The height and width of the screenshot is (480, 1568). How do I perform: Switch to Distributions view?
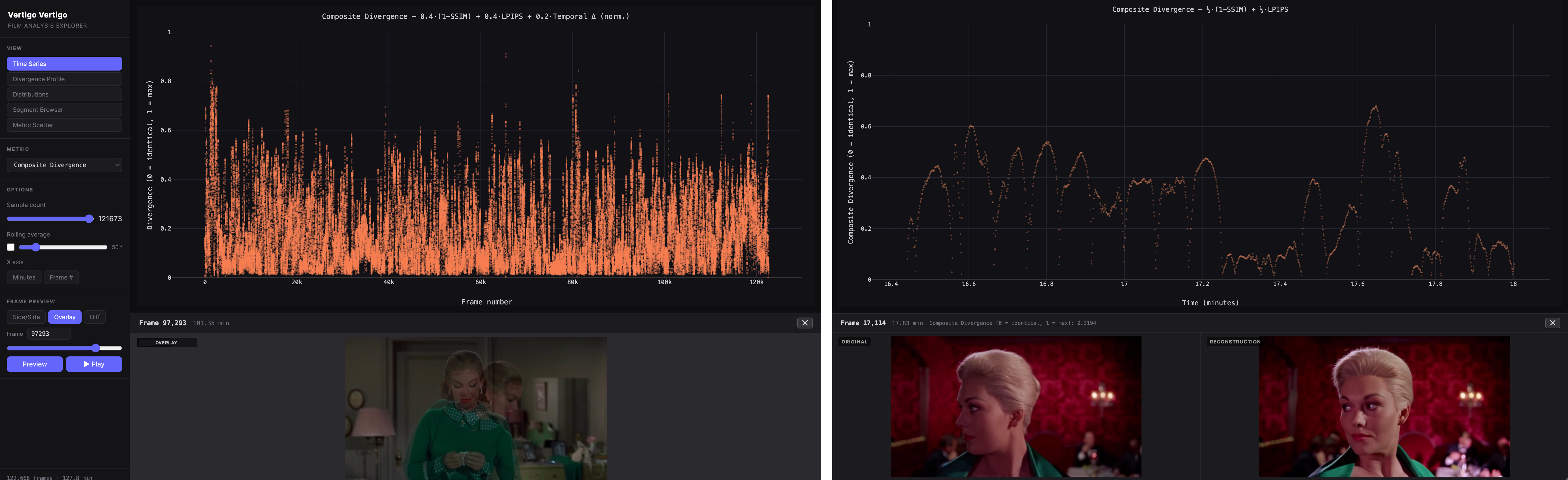64,94
